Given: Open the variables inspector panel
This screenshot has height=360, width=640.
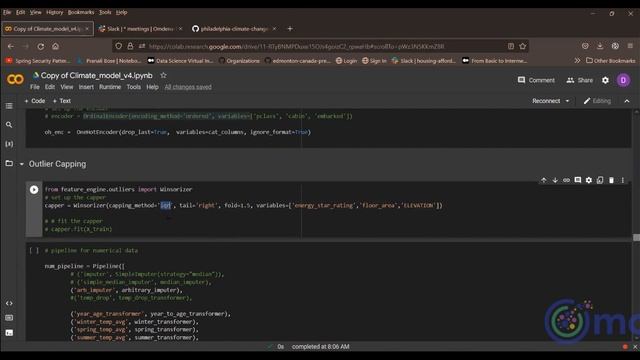Looking at the screenshot, I should tap(9, 144).
